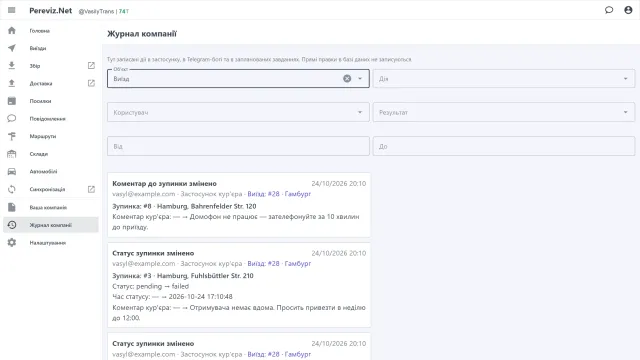
Task: Click the status time 2026-10-24 17:10:48 line
Action: tap(172, 297)
